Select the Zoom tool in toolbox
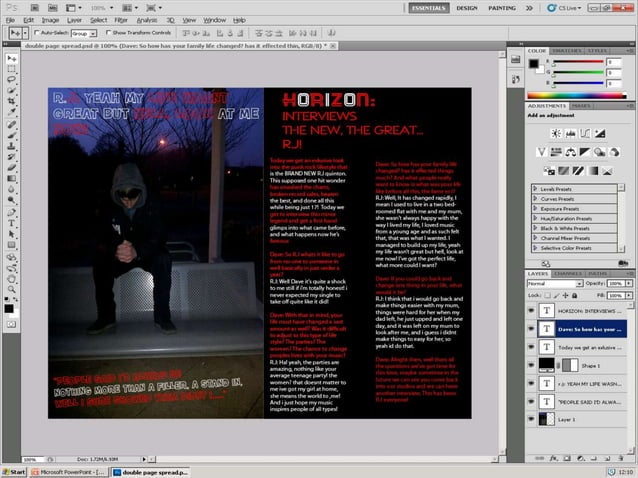638x478 pixels. (x=11, y=290)
